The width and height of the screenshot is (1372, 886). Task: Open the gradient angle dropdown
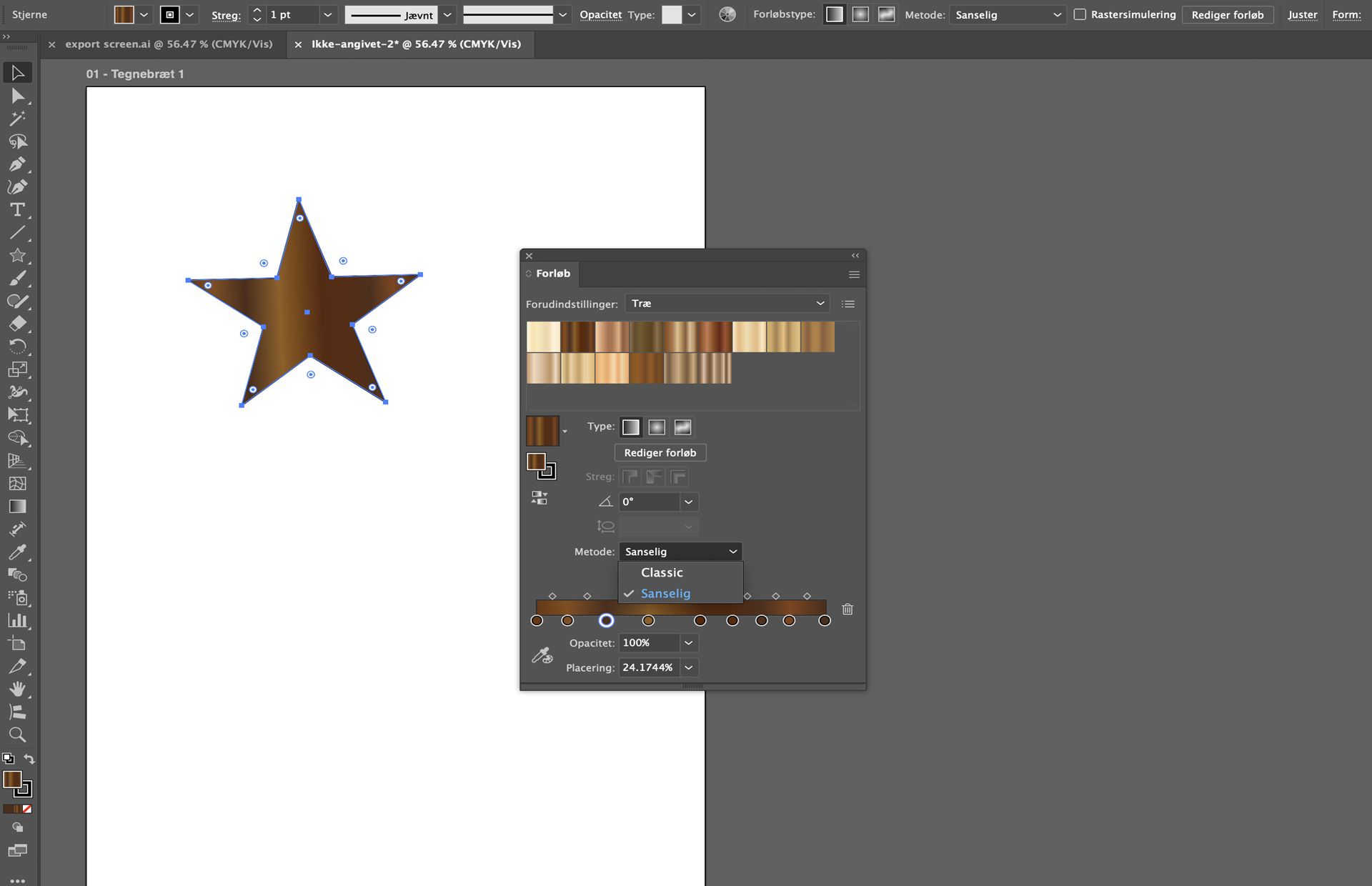[x=688, y=502]
